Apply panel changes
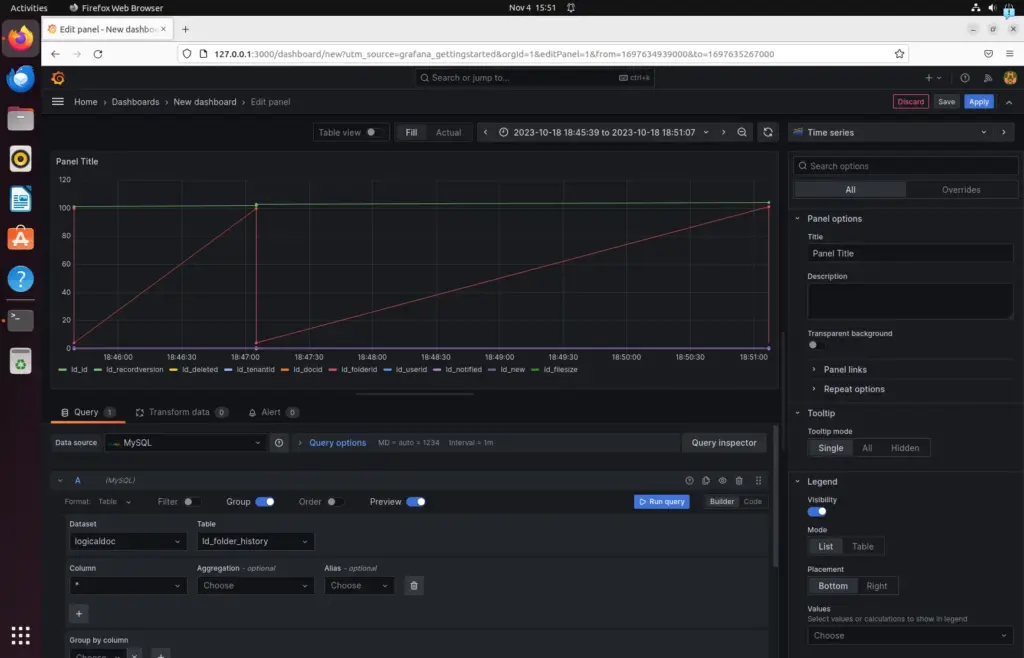Screen dimensions: 1024x658 coord(978,102)
